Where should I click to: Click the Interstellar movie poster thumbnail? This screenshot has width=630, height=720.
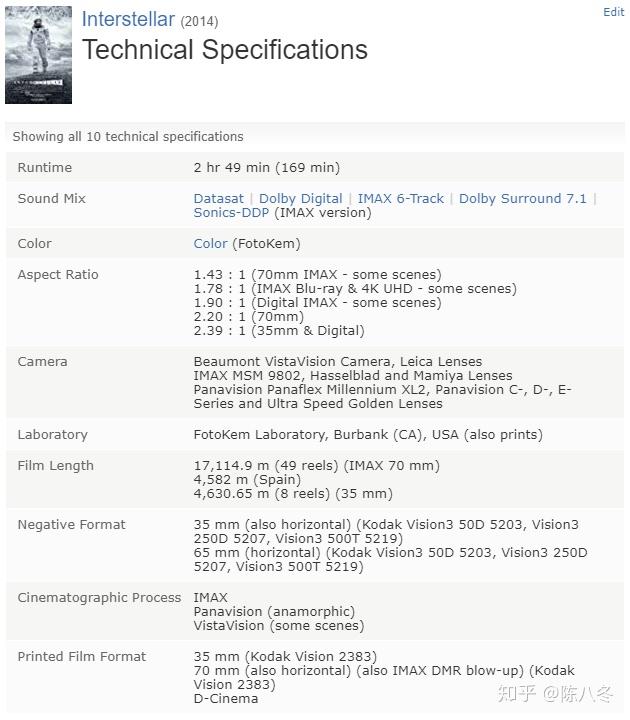(38, 55)
